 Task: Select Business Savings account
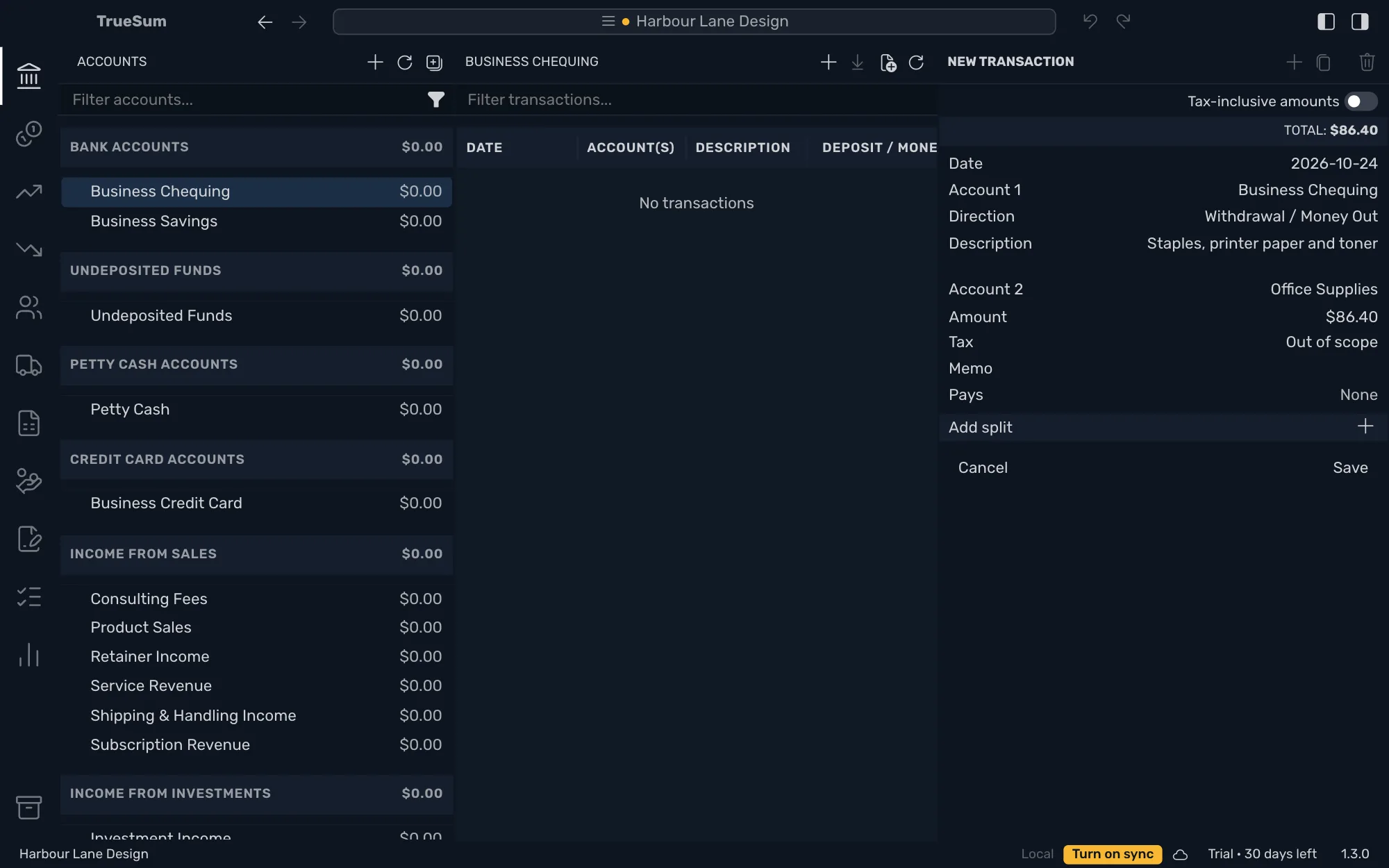tap(256, 222)
